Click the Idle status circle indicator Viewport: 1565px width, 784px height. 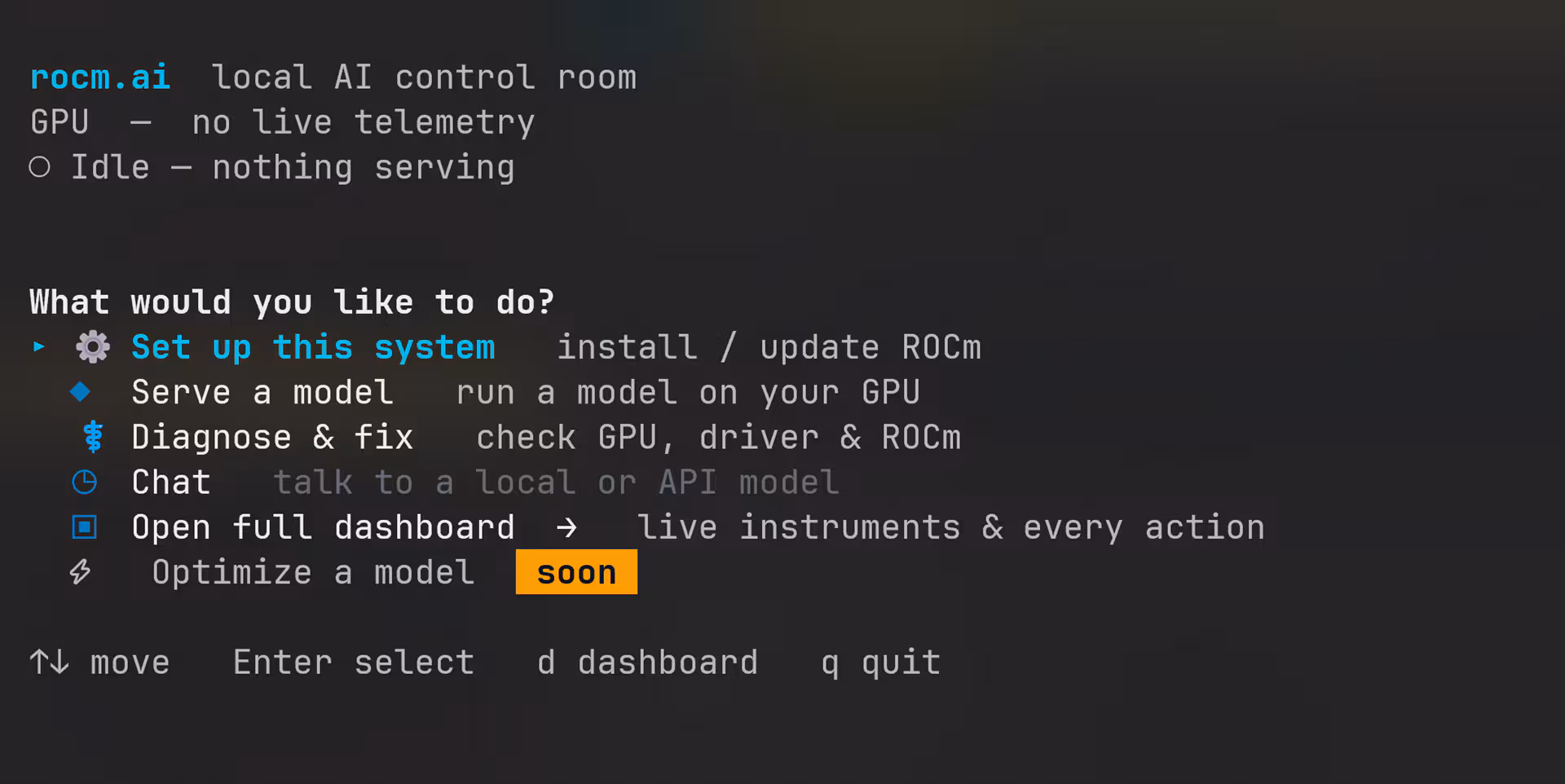(x=39, y=167)
